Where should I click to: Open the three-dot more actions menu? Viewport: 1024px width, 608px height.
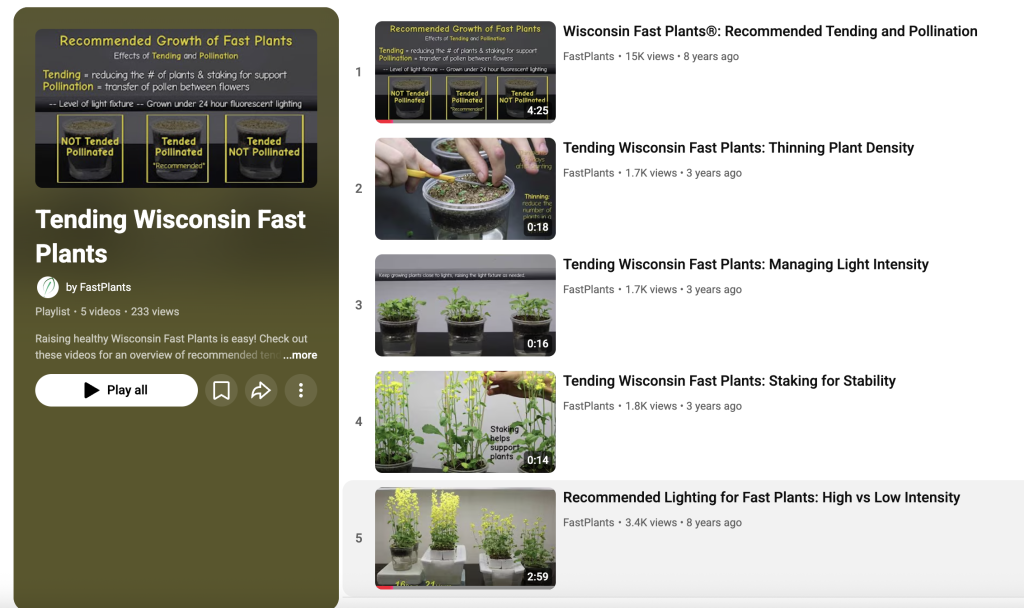[x=301, y=391]
